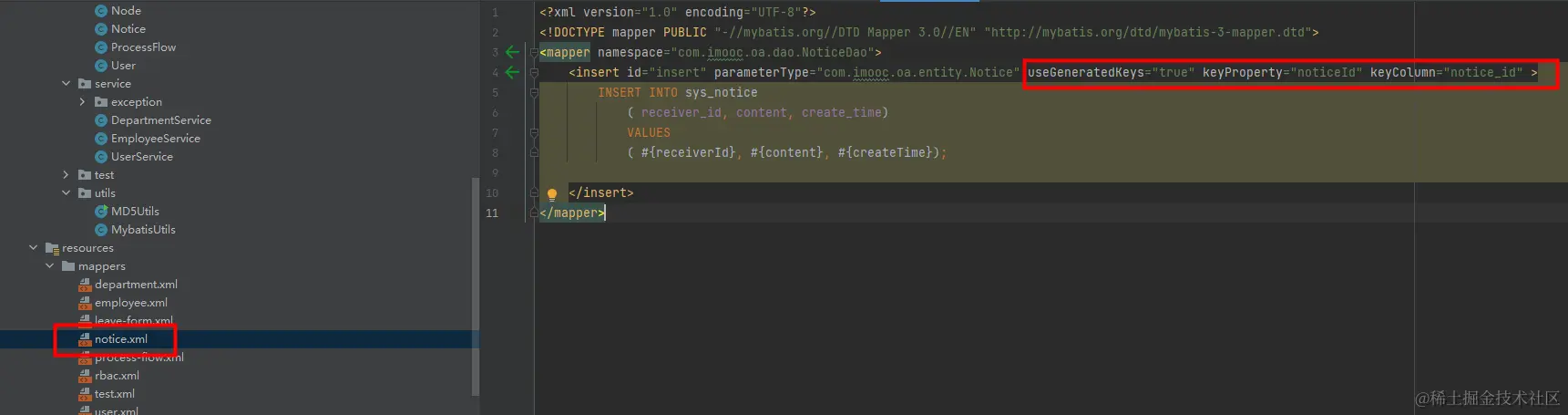The height and width of the screenshot is (415, 1568).
Task: Click the ProcessFlow class icon
Action: point(101,47)
